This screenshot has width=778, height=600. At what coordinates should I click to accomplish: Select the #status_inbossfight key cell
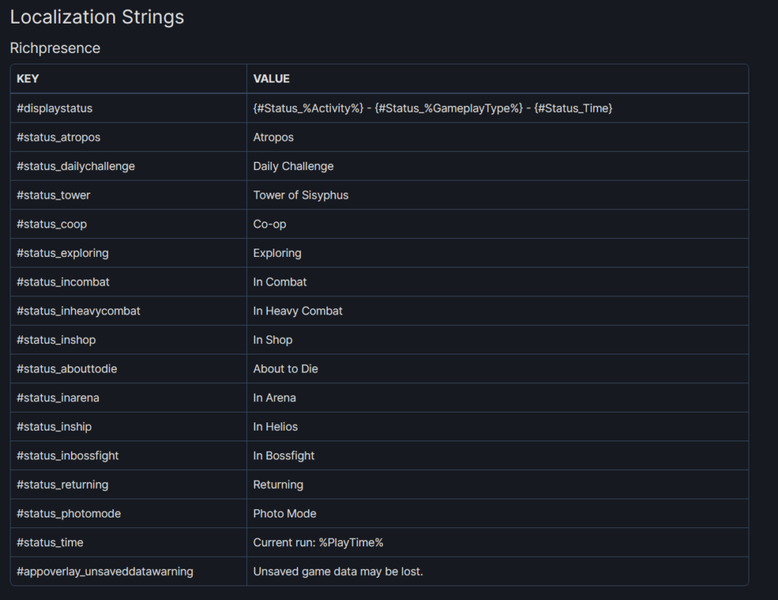[x=67, y=456]
